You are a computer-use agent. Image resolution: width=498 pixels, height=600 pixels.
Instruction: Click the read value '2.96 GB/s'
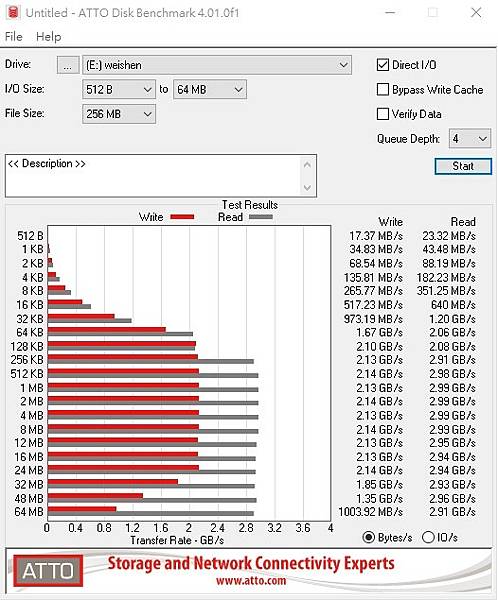pos(452,499)
